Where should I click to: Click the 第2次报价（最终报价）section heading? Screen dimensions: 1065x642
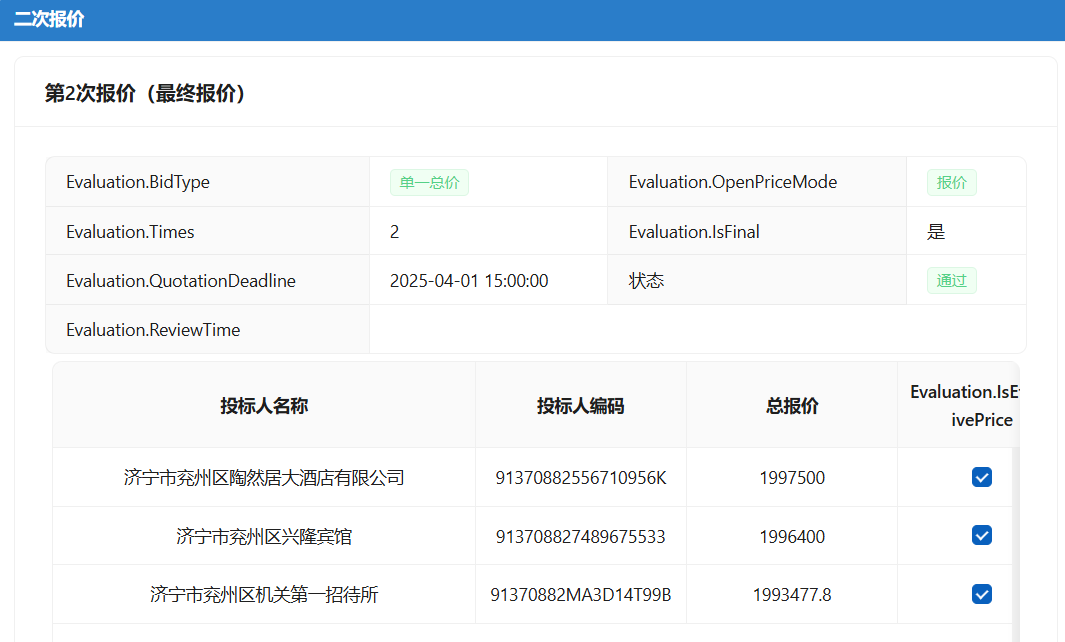point(145,93)
